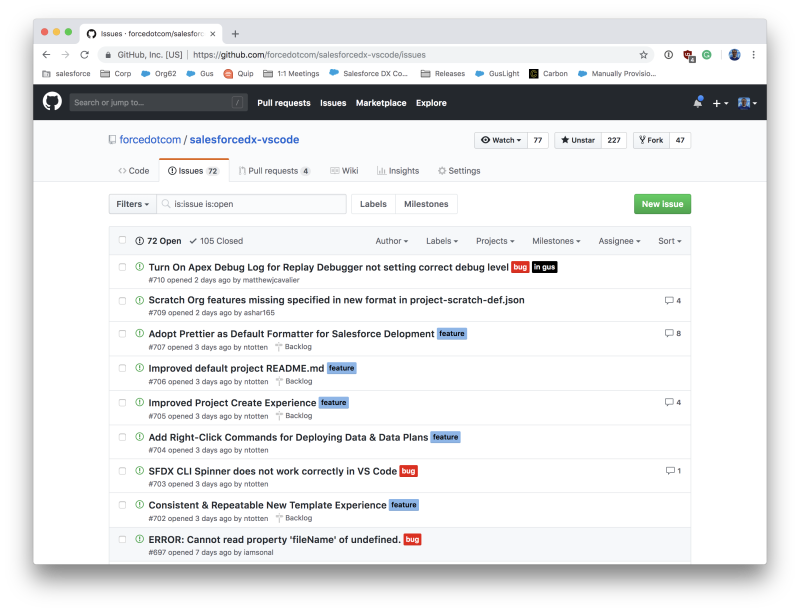The width and height of the screenshot is (800, 612).
Task: Check the box for Consistent & Repeatable issue
Action: click(122, 505)
